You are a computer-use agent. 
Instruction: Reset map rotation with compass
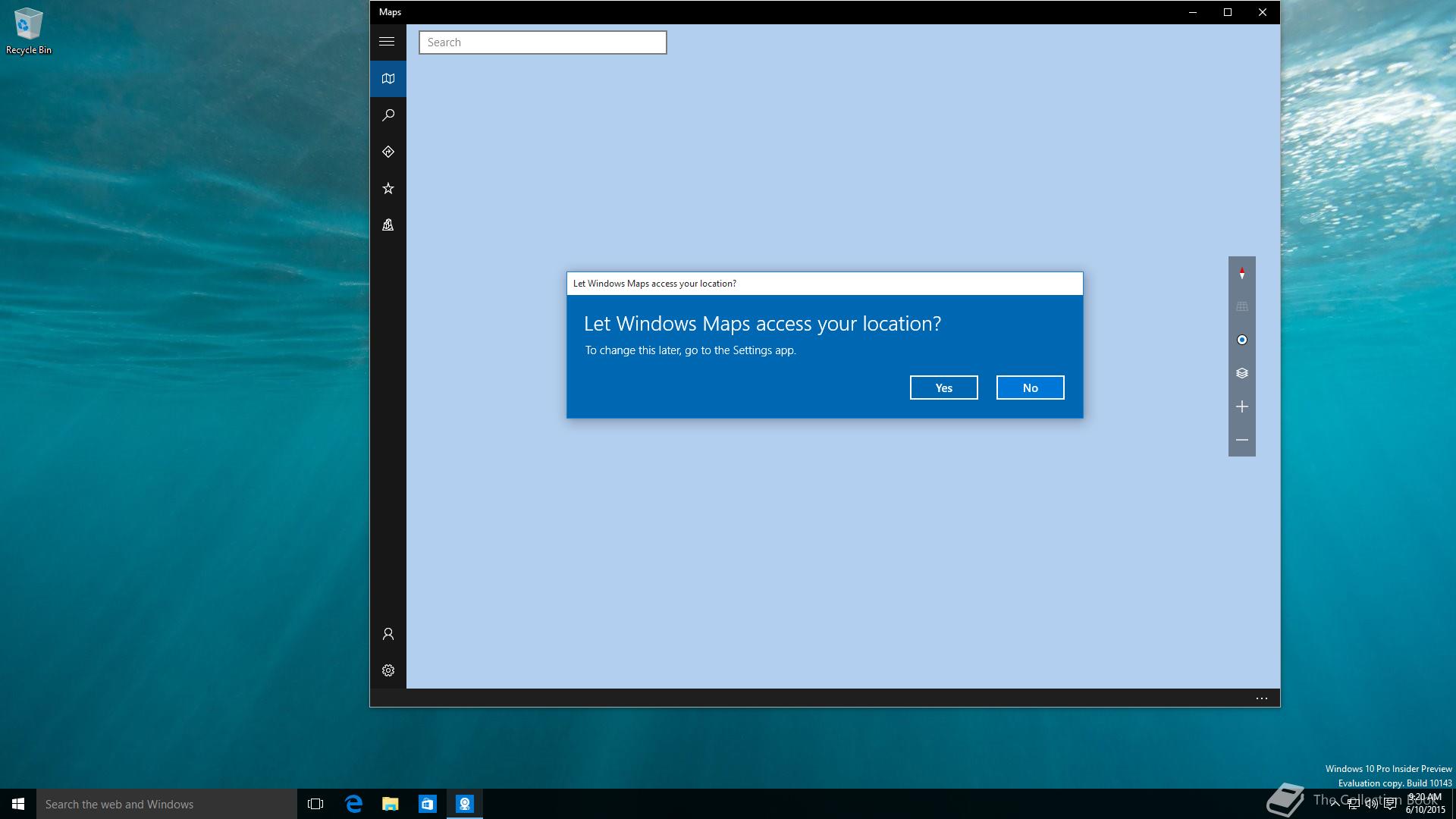point(1241,273)
